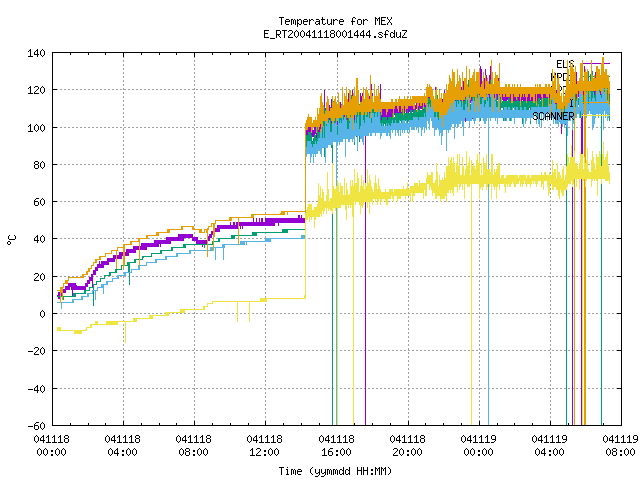Click the purple ELS legend line sample

point(595,64)
